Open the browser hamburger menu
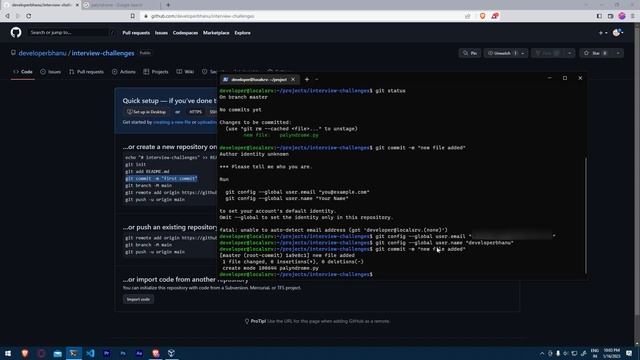 click(x=633, y=16)
